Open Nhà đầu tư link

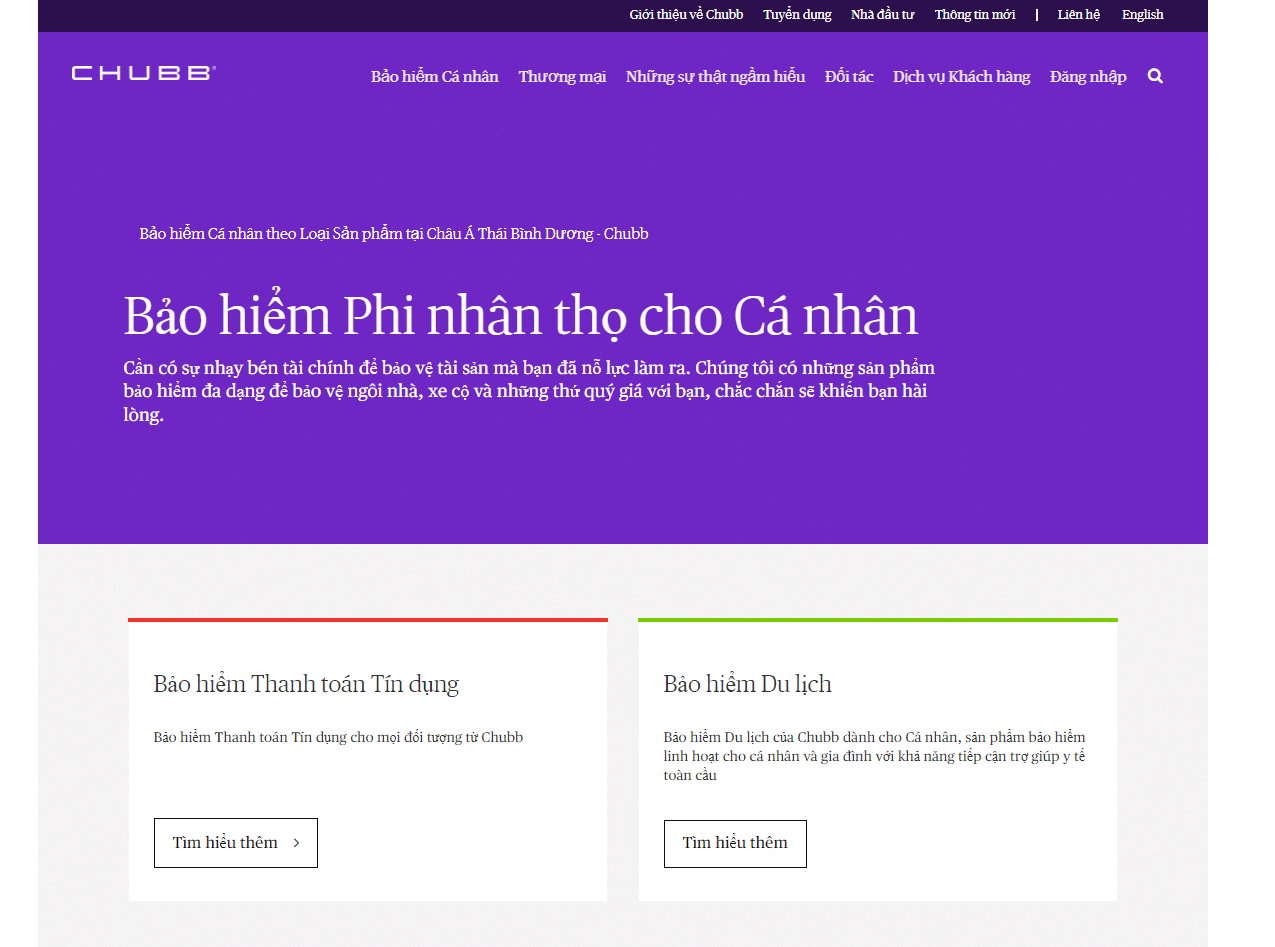pyautogui.click(x=883, y=15)
